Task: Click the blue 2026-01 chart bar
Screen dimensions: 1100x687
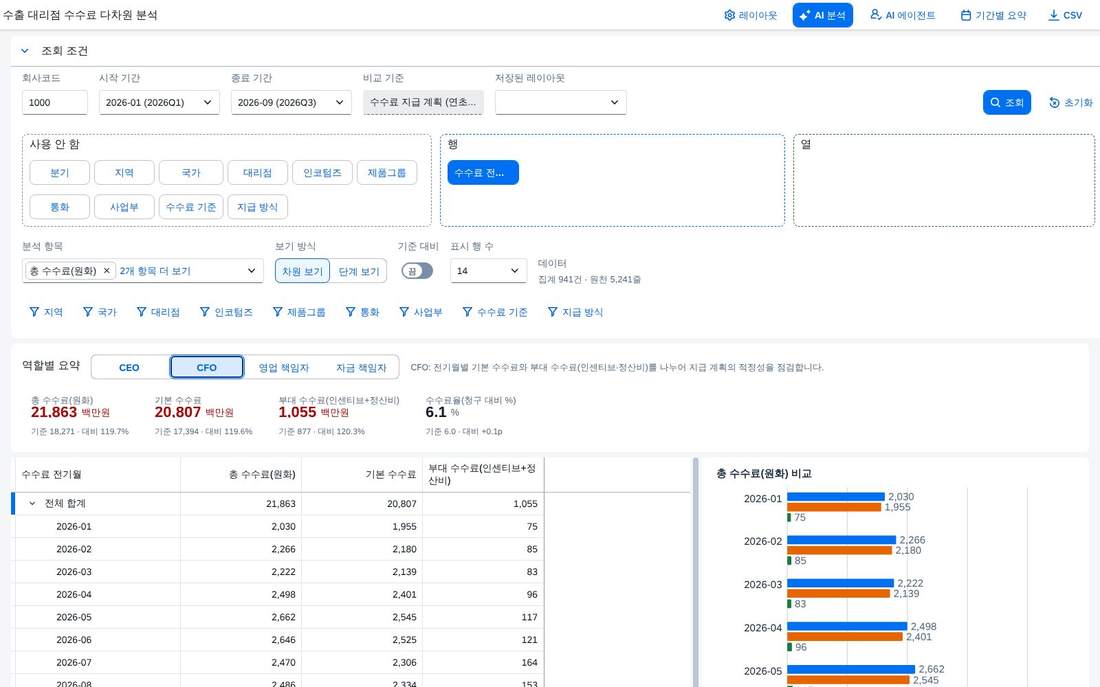Action: click(x=836, y=497)
